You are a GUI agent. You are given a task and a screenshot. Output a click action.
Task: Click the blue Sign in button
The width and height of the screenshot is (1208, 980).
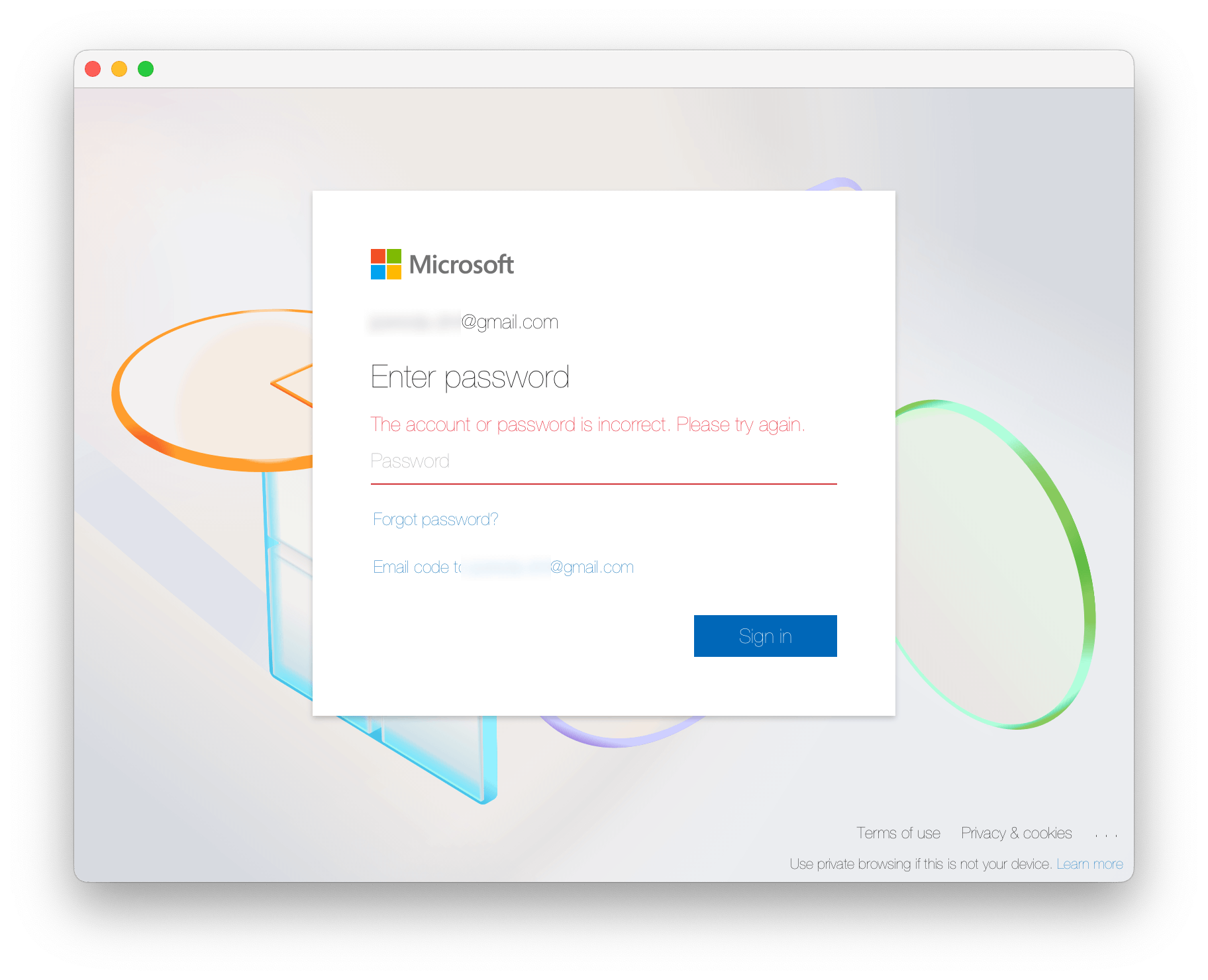click(765, 636)
